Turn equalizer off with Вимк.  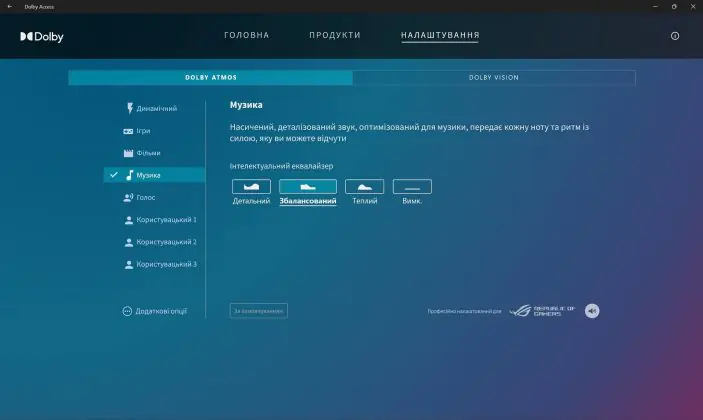point(412,186)
